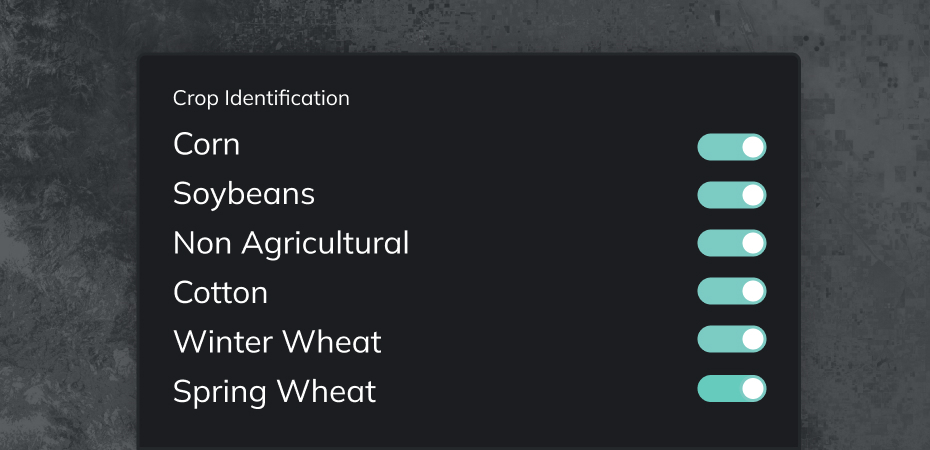Select the Cotton label text
Screen dimensions: 930x450
tap(220, 292)
